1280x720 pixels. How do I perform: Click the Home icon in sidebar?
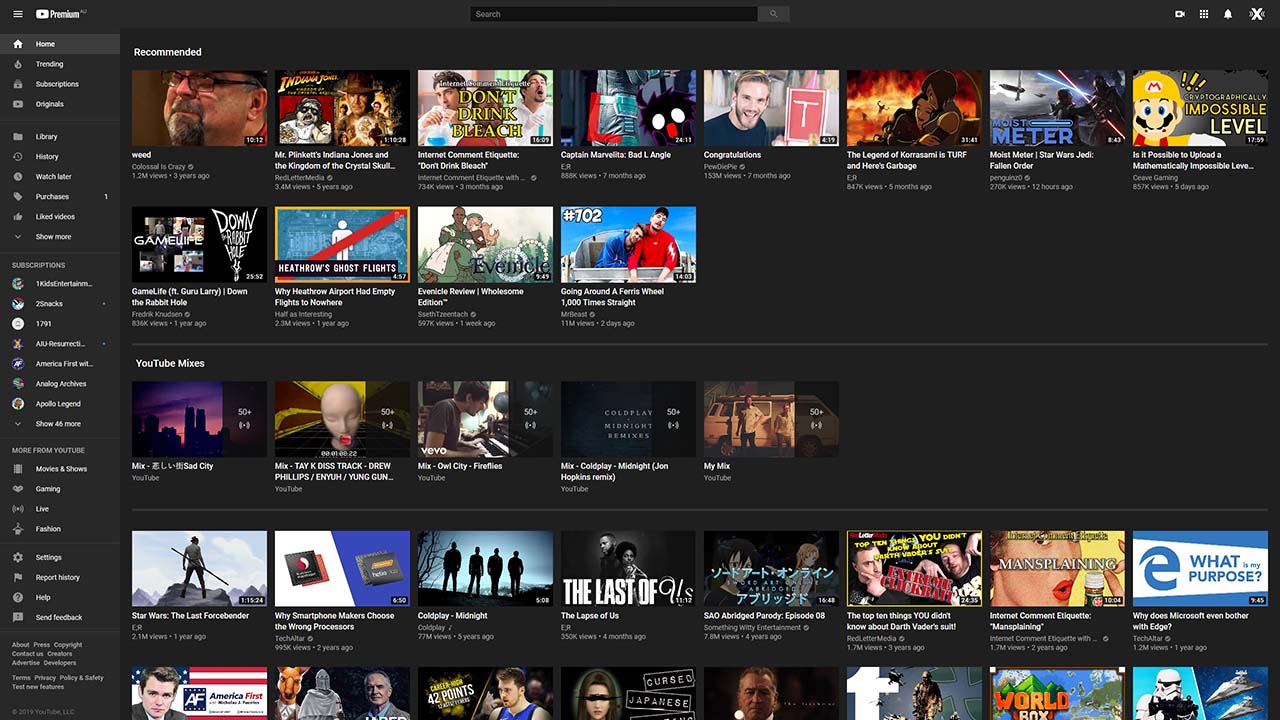click(18, 44)
